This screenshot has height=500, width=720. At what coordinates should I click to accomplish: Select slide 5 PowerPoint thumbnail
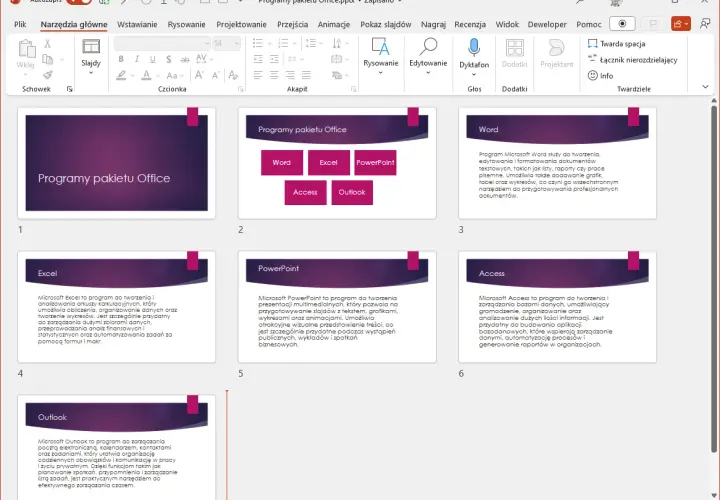(x=337, y=307)
